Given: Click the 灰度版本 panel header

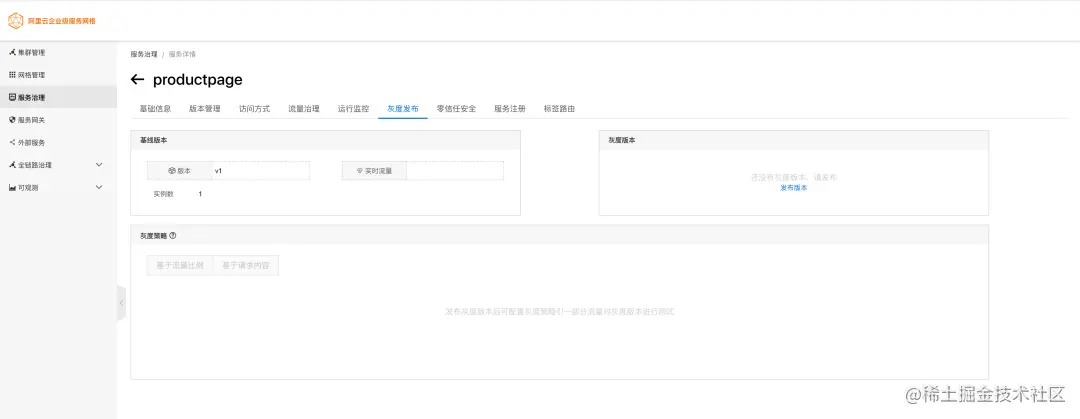Looking at the screenshot, I should (793, 140).
